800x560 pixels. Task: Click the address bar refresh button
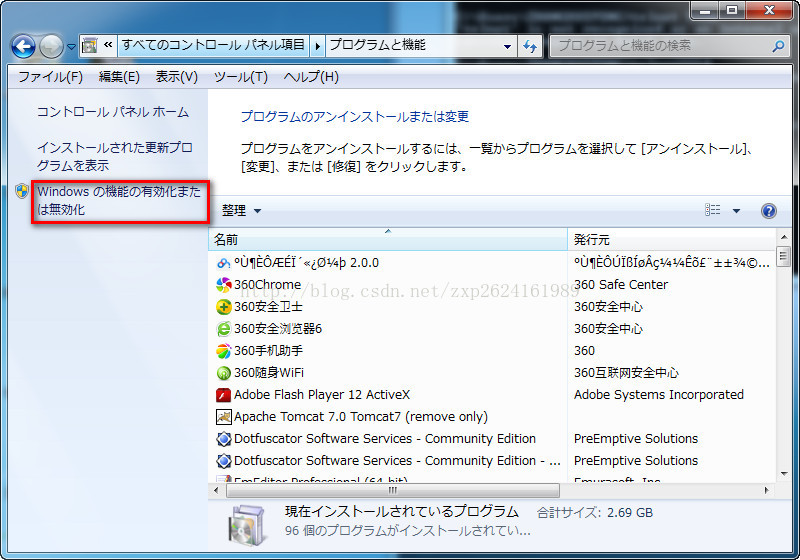pos(530,46)
